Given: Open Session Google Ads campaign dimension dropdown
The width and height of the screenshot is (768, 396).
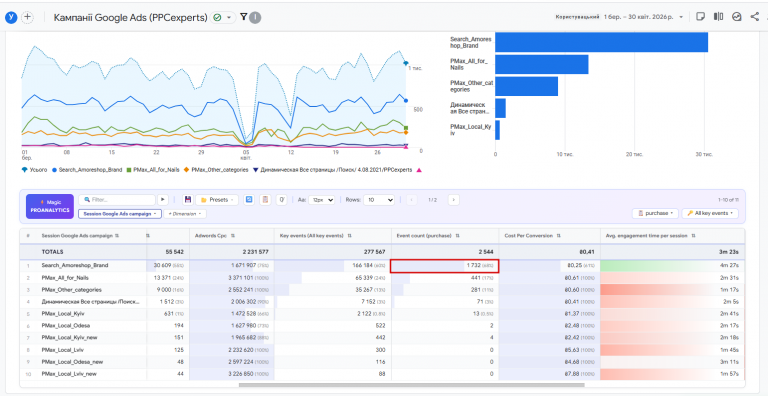Looking at the screenshot, I should point(120,214).
